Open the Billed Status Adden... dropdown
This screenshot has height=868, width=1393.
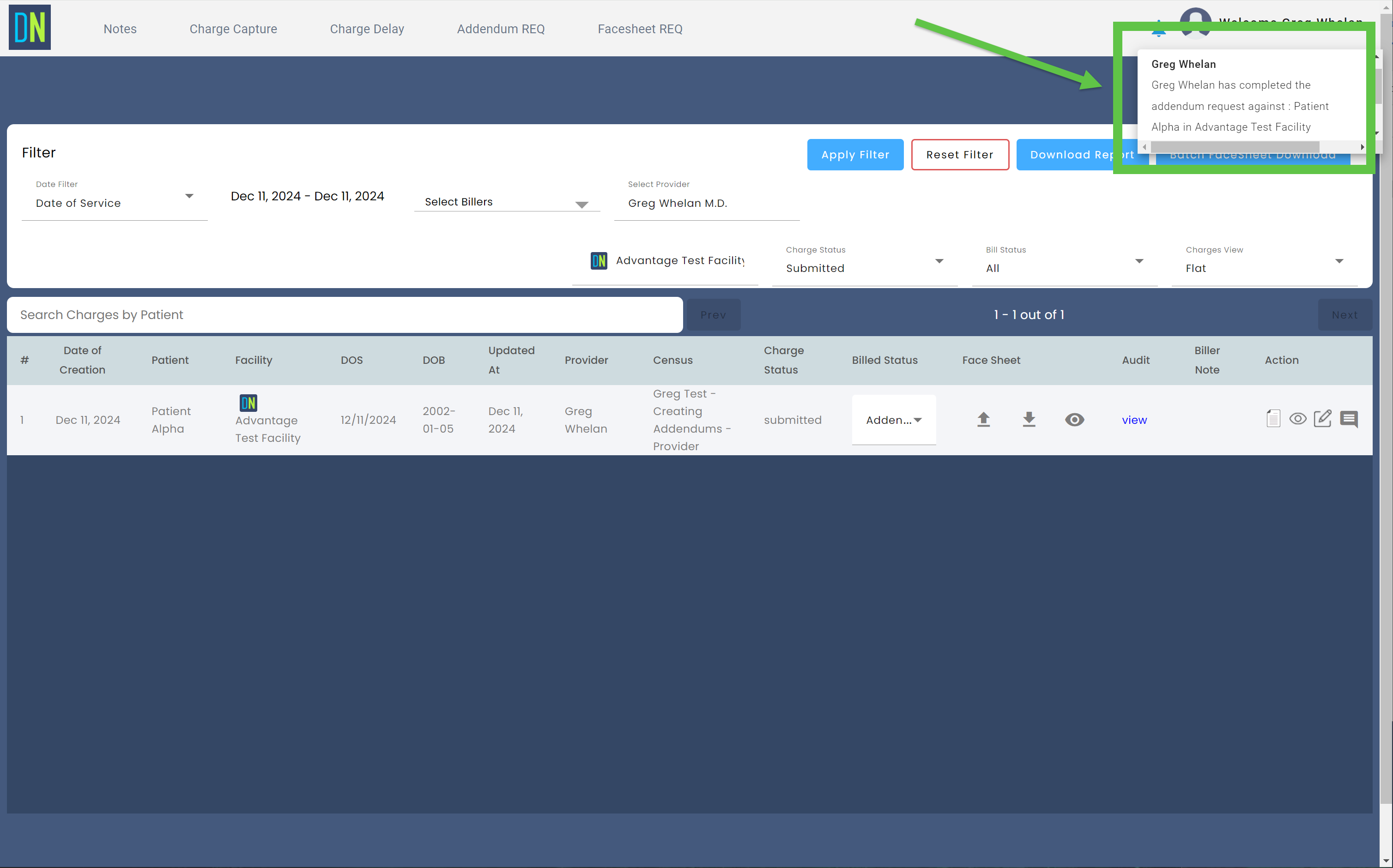click(893, 420)
